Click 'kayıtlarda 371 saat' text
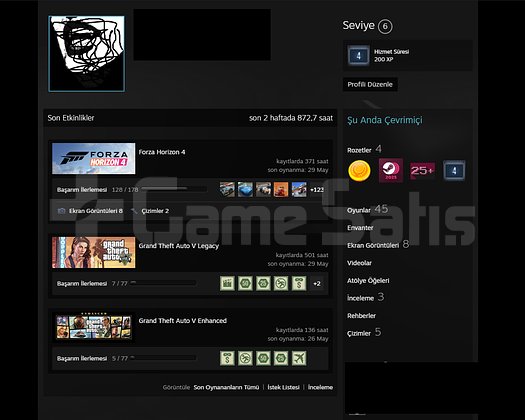This screenshot has width=525, height=420. (x=302, y=161)
